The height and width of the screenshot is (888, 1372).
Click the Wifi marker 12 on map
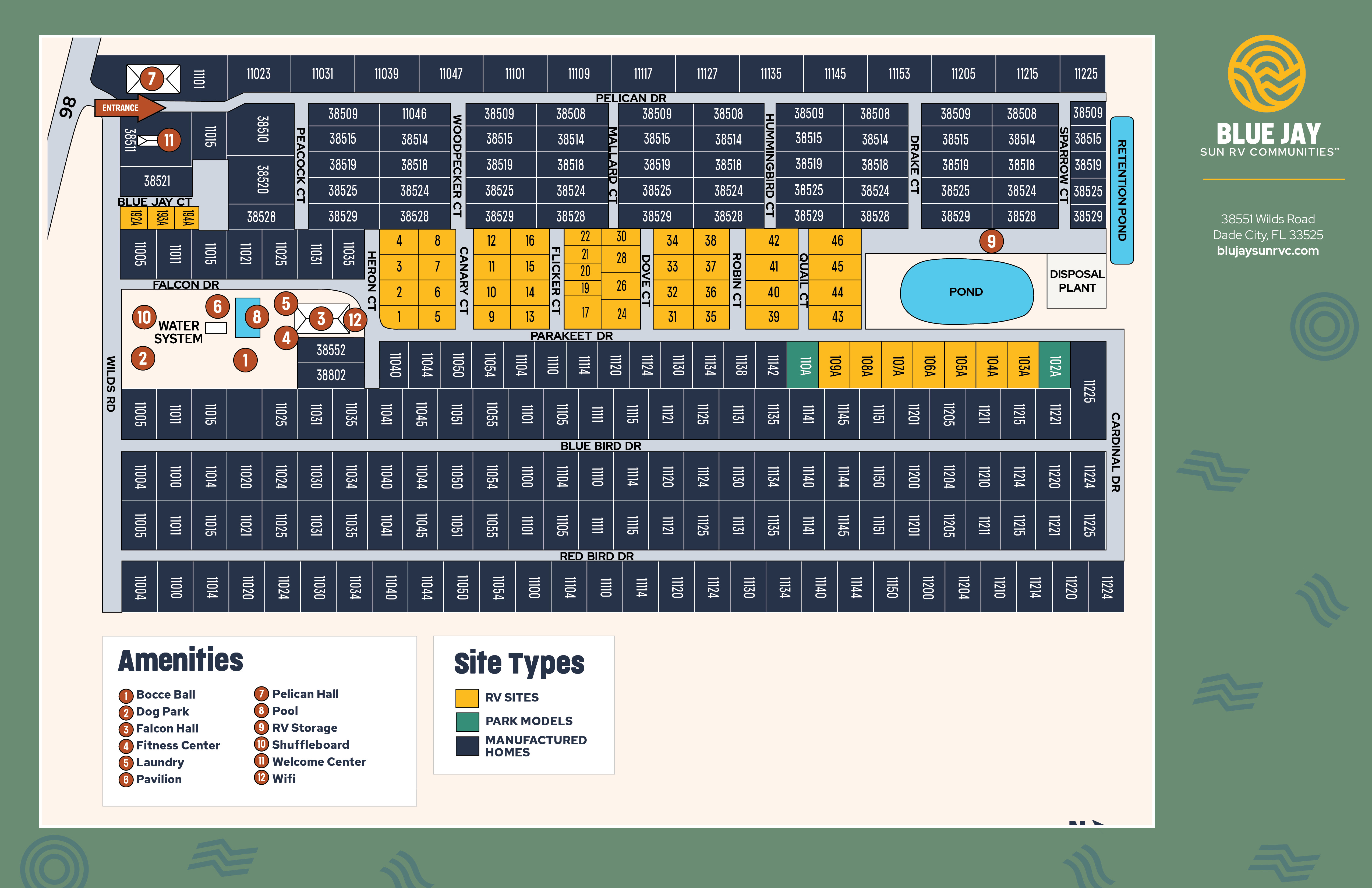(x=355, y=319)
